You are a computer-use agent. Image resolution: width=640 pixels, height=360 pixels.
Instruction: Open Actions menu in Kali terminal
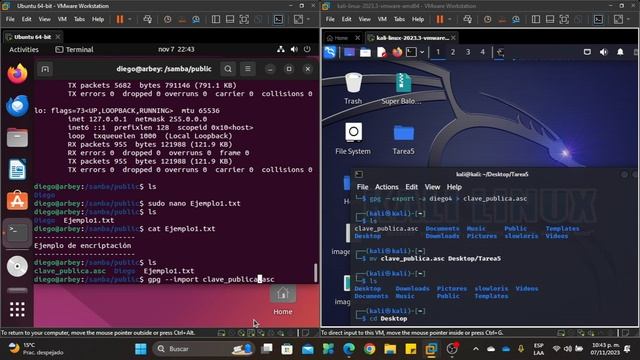(387, 187)
